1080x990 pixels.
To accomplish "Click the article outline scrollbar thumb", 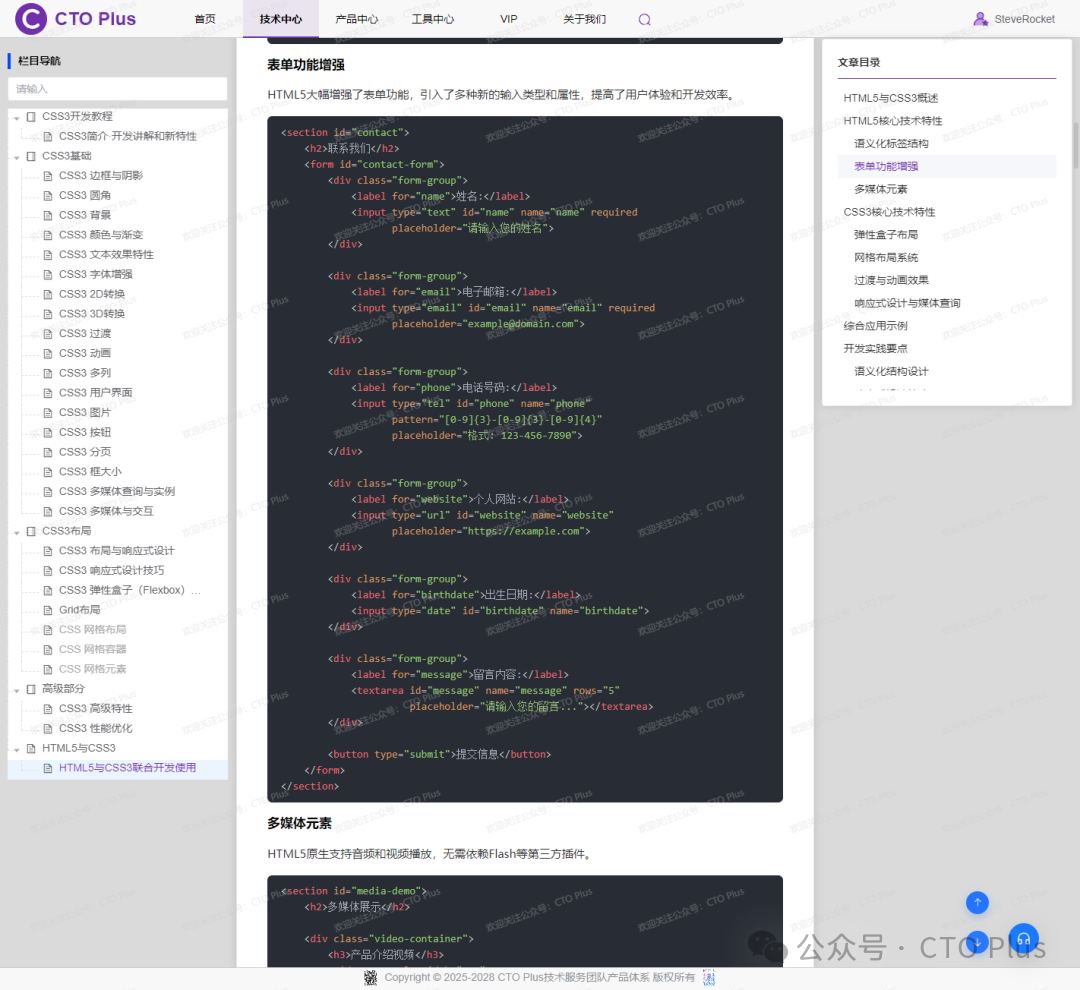I will coord(1075,145).
